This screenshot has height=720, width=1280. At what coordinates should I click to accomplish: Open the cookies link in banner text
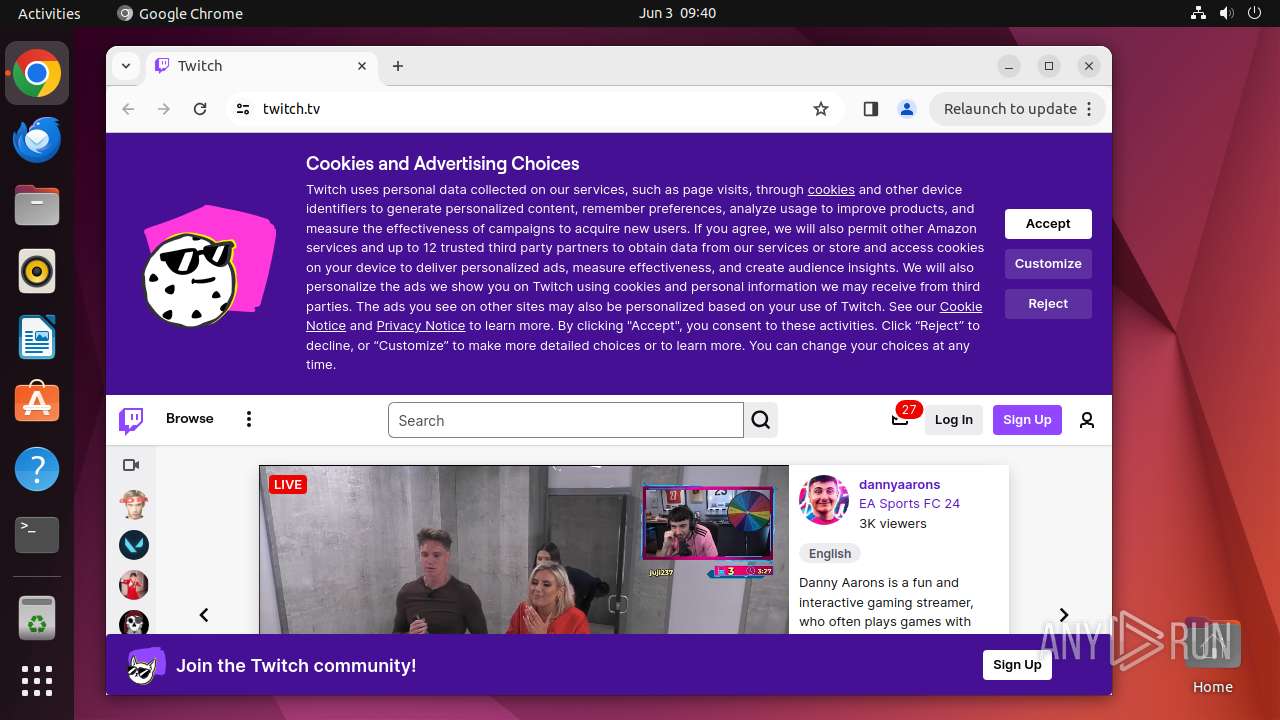tap(831, 189)
